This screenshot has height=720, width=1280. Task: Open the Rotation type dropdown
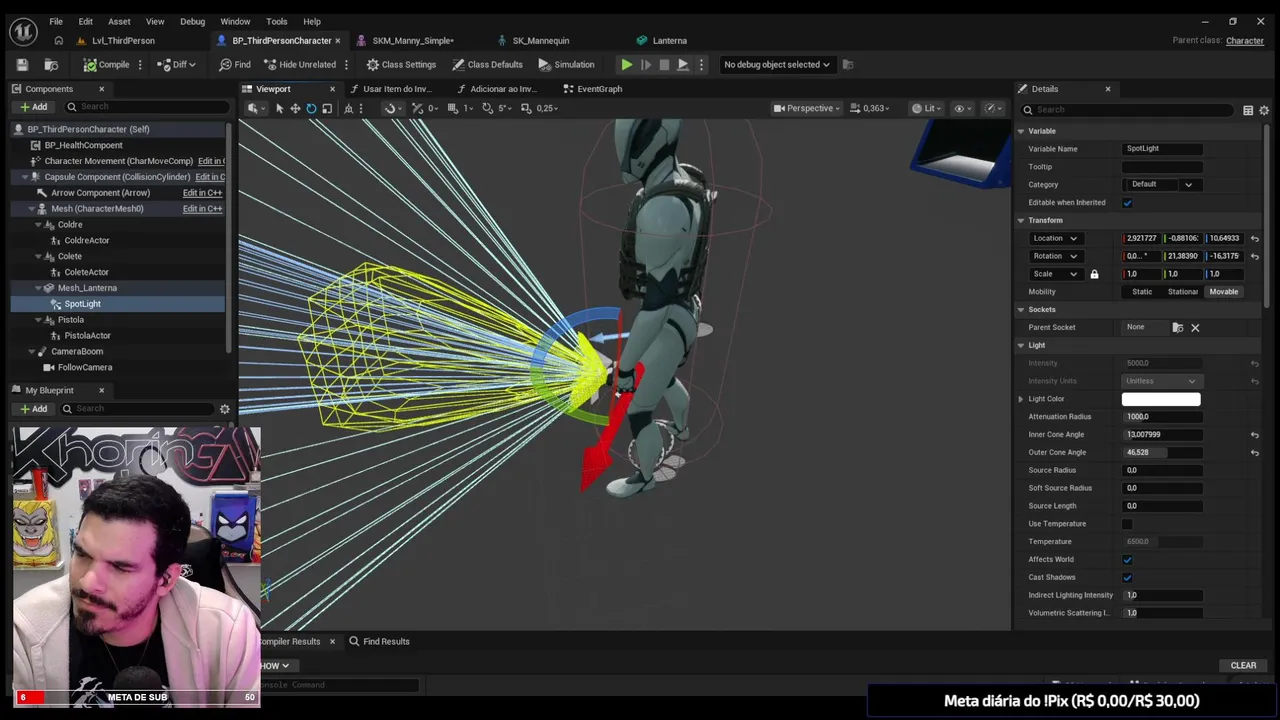(1056, 256)
